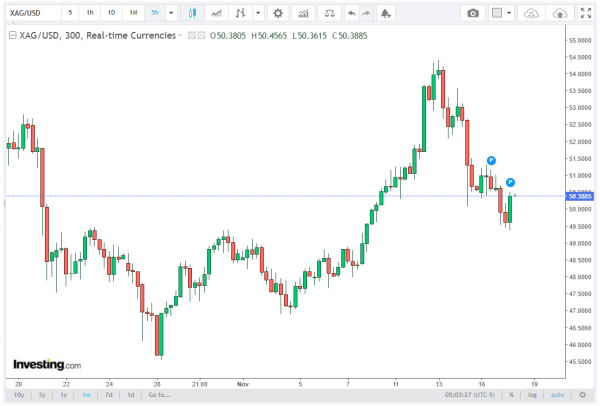
Task: Open the Investing.com logo link
Action: 46,365
